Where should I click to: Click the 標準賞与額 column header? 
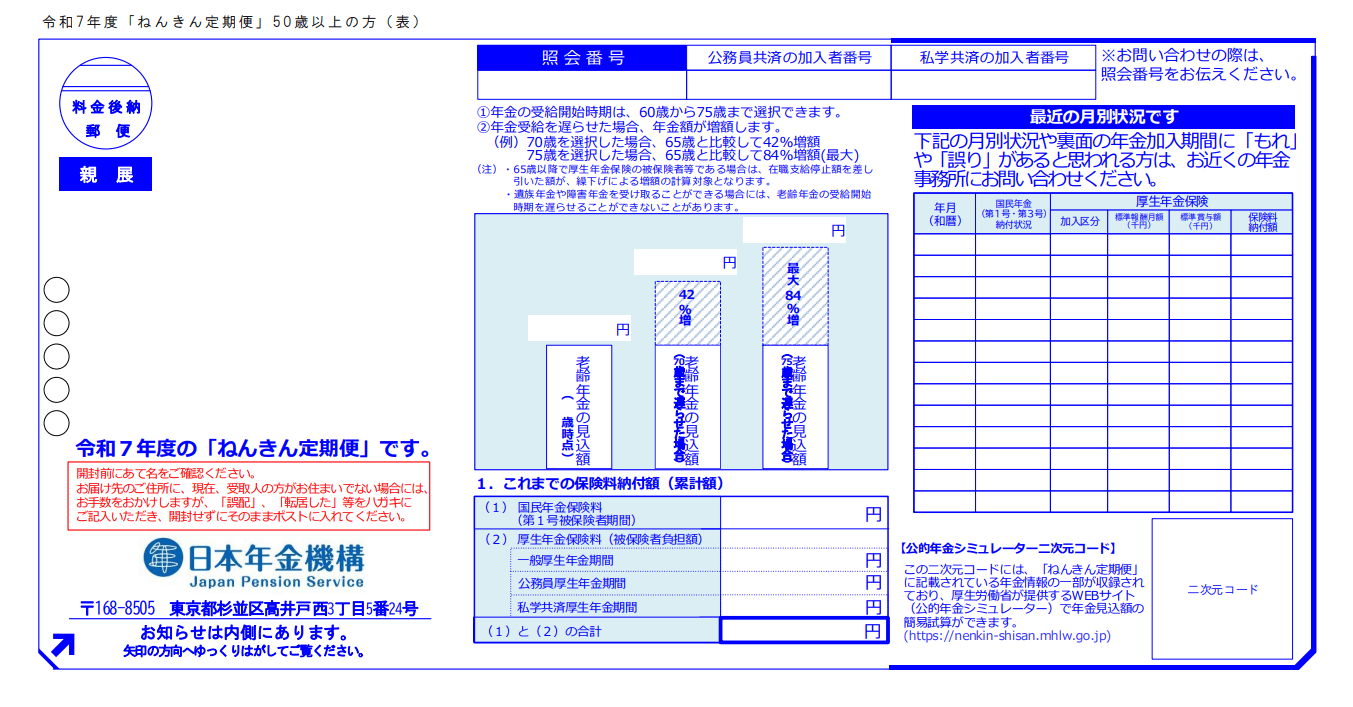(1199, 221)
